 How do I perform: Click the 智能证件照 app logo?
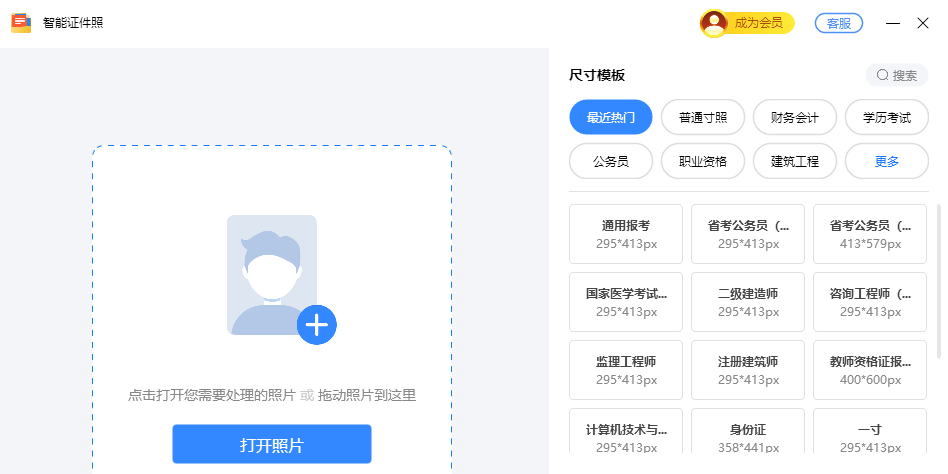pyautogui.click(x=21, y=23)
